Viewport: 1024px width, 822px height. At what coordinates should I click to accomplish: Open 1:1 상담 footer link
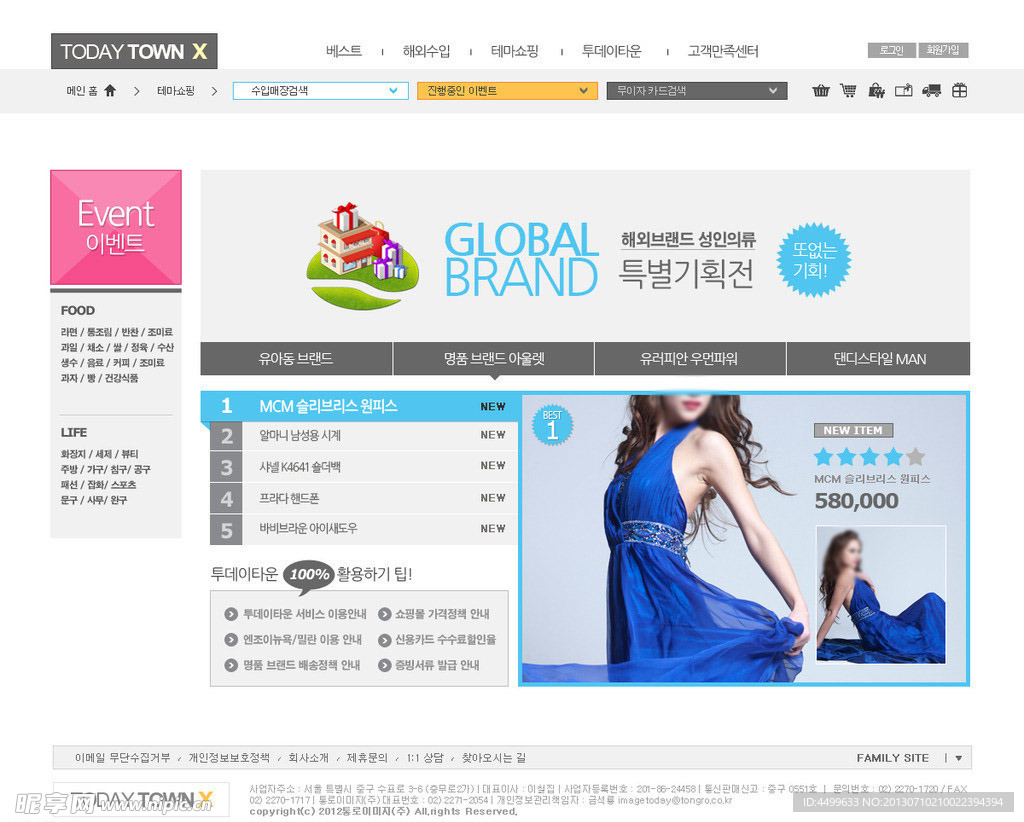(424, 758)
